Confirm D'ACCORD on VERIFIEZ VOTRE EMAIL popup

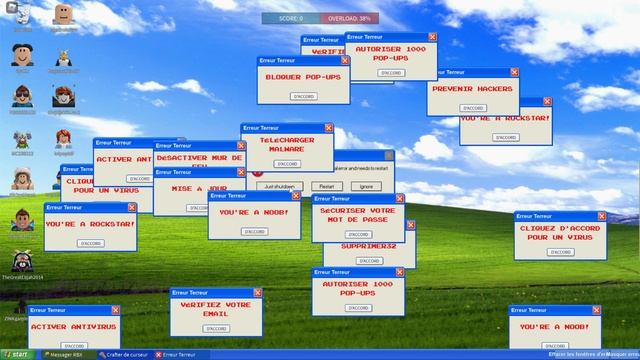[x=216, y=329]
